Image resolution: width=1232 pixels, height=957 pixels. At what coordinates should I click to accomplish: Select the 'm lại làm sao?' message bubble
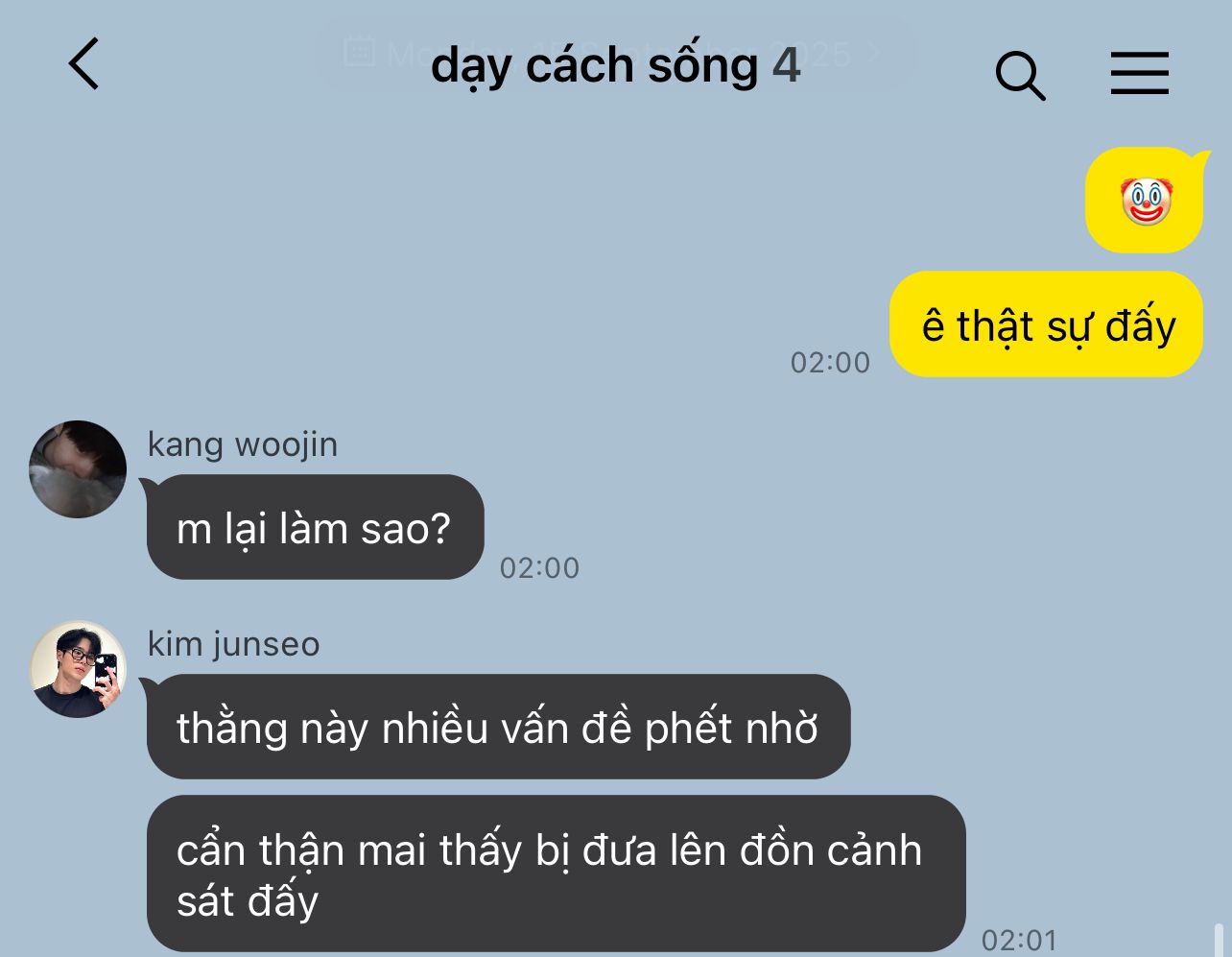pyautogui.click(x=315, y=527)
